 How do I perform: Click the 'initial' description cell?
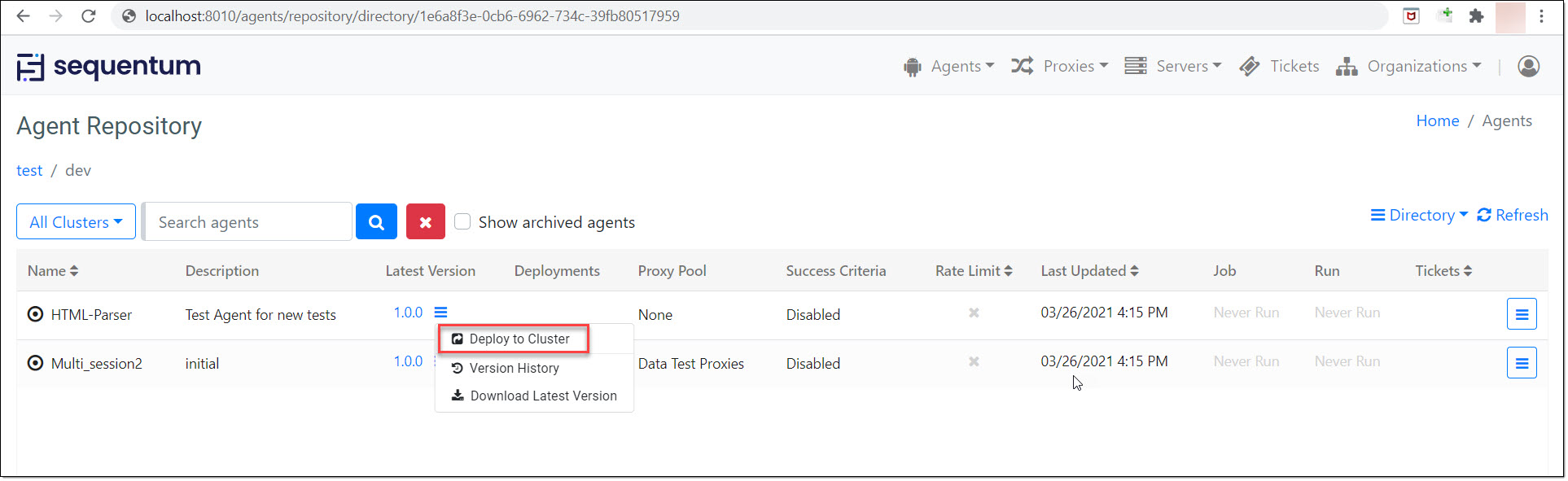click(x=202, y=363)
